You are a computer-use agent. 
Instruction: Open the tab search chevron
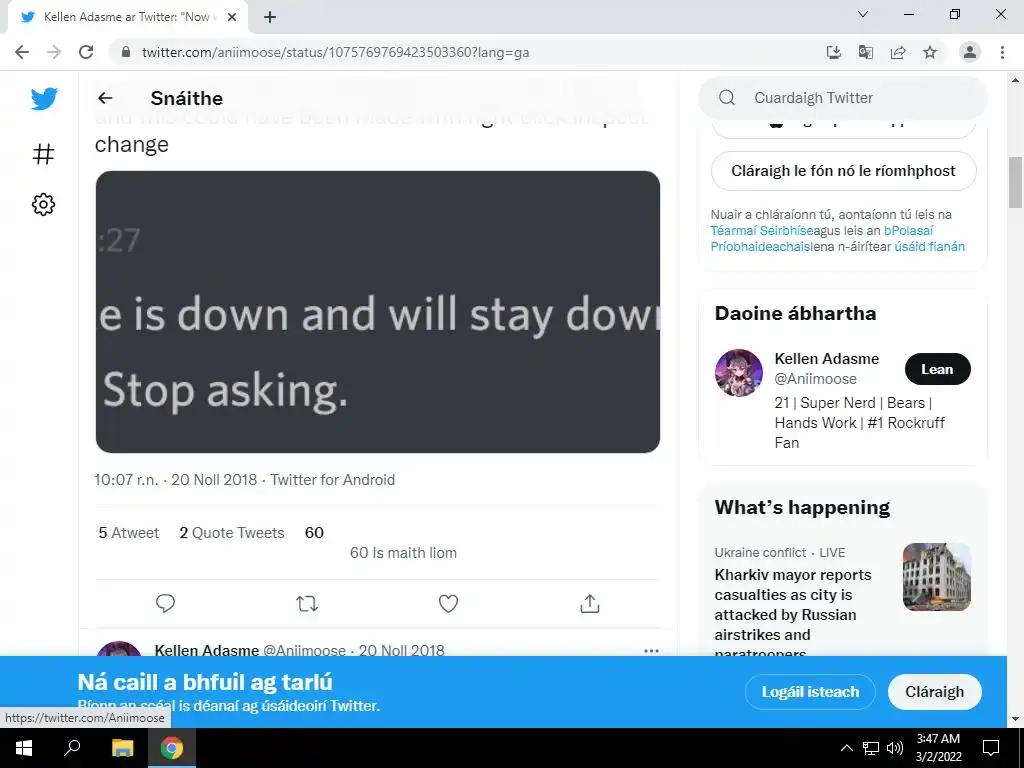(863, 14)
